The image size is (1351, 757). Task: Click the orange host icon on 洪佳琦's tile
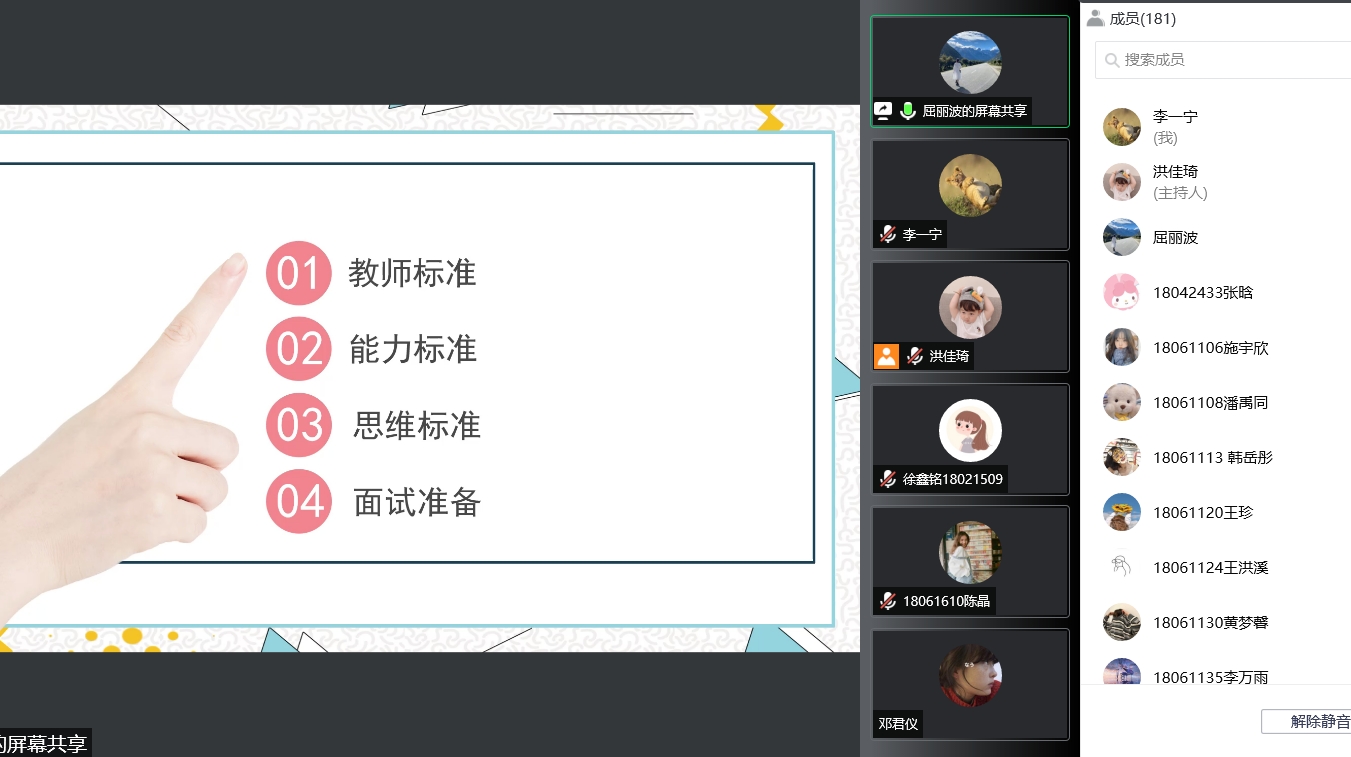click(x=886, y=356)
